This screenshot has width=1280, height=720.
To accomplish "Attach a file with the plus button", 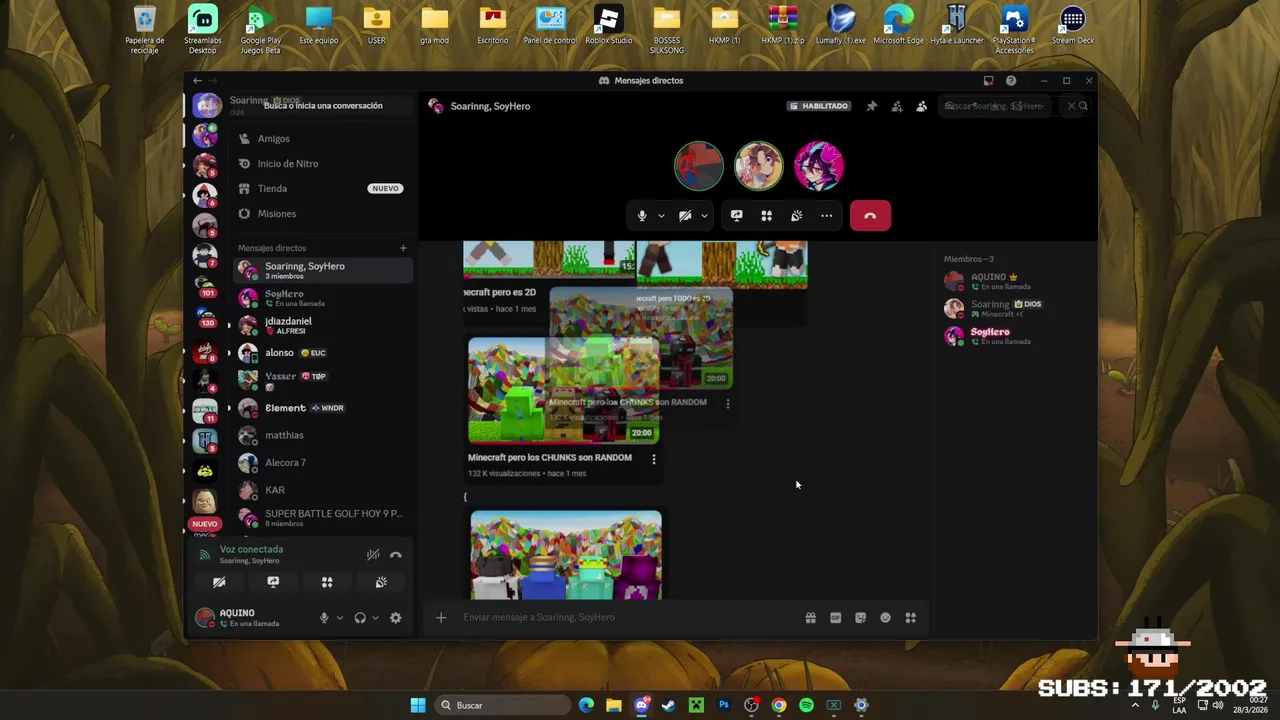I will click(x=441, y=617).
